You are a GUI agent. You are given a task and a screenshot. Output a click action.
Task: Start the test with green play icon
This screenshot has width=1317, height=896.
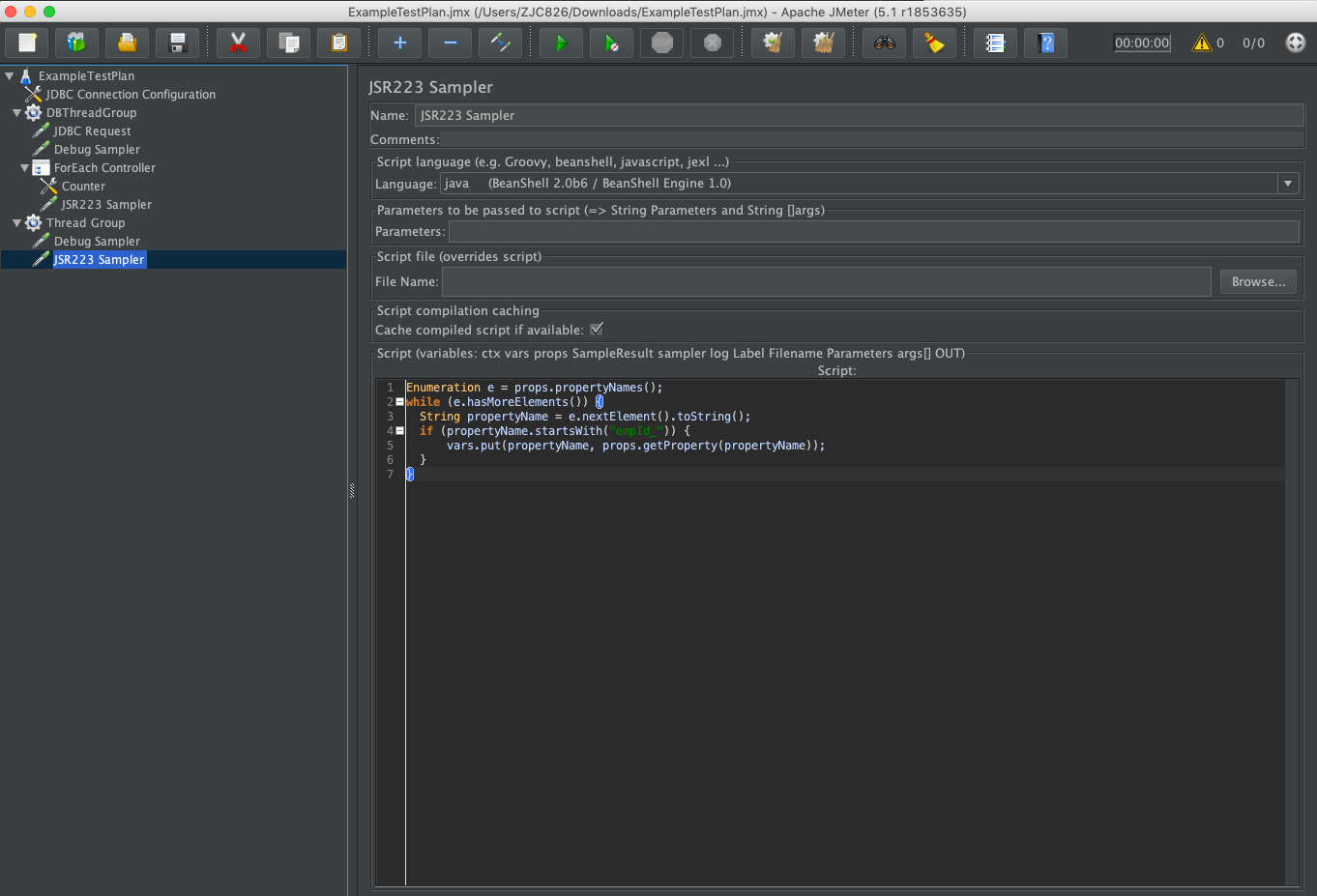coord(561,43)
